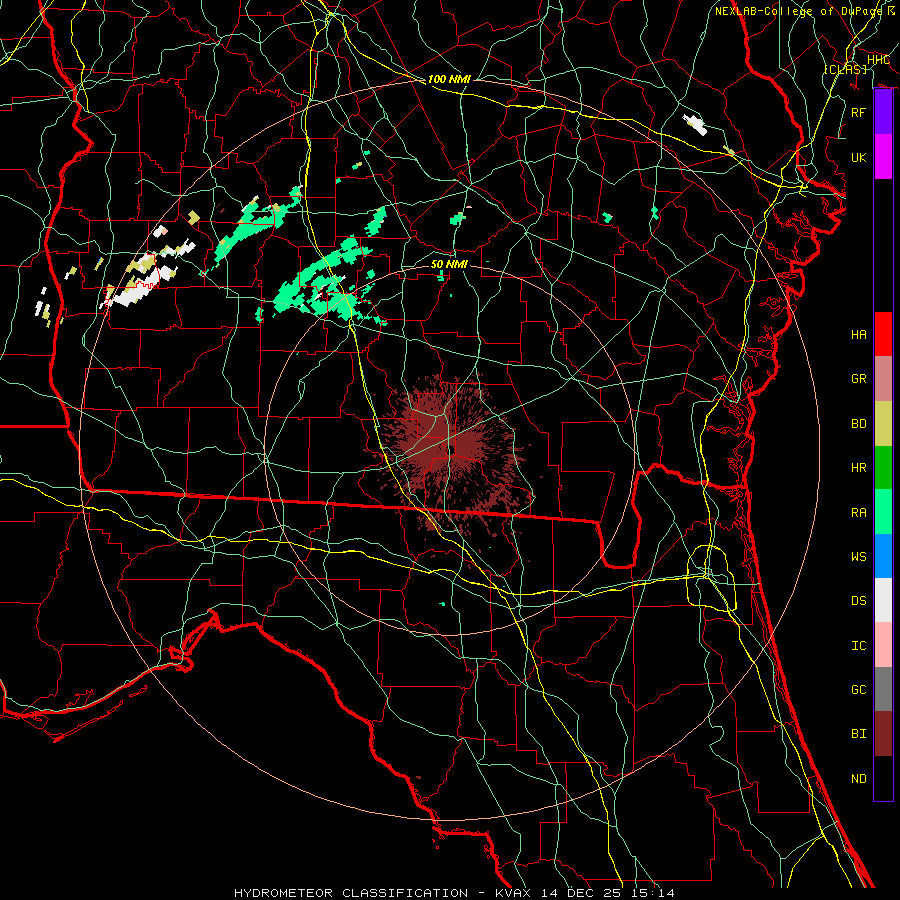Click the UK legend label
This screenshot has height=900, width=900.
(x=859, y=157)
